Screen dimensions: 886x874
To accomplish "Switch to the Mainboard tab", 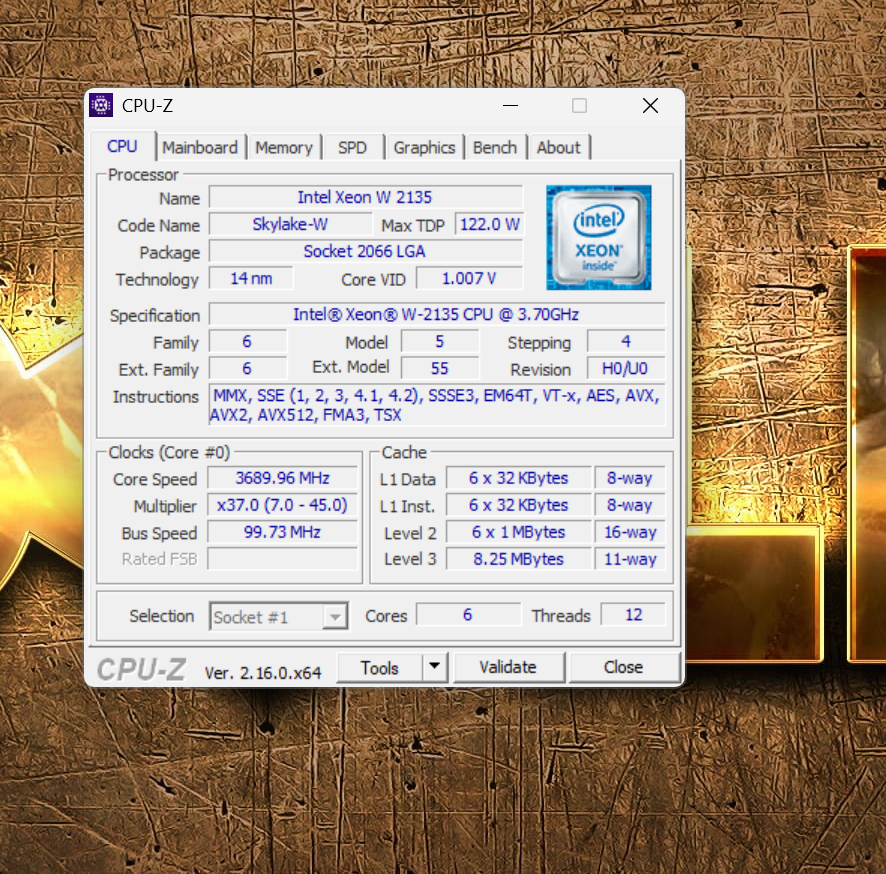I will click(200, 147).
